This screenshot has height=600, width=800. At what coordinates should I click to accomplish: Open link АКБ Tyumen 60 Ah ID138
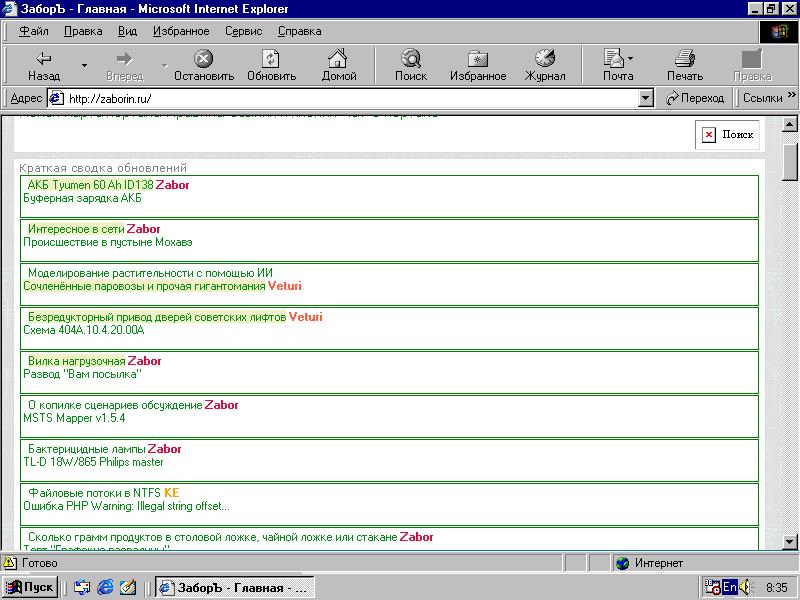click(x=90, y=185)
